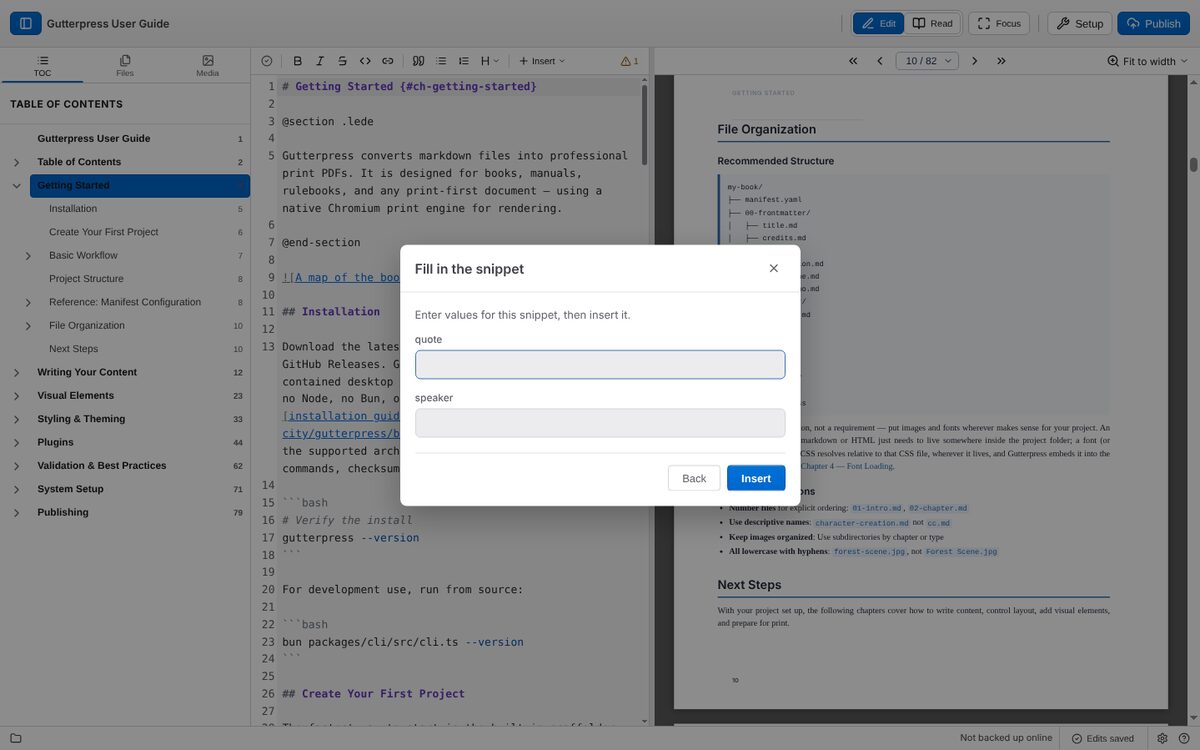The width and height of the screenshot is (1200, 750).
Task: Insert a blockquote
Action: pos(419,61)
